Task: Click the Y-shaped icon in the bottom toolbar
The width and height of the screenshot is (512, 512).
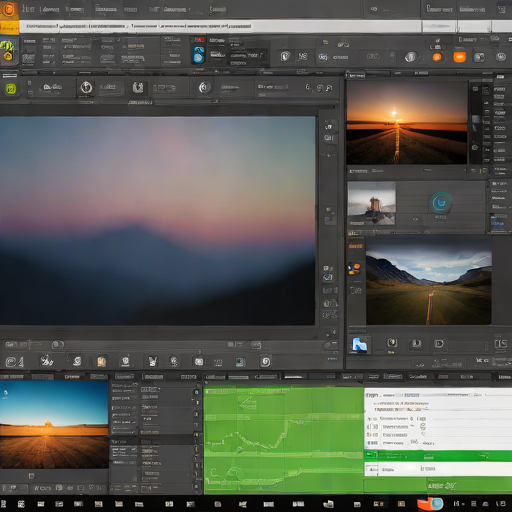Action: coord(152,361)
